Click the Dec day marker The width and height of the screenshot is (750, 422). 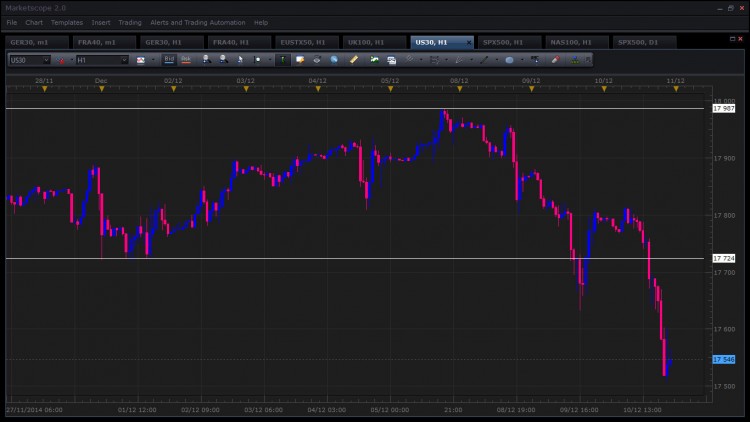click(x=101, y=89)
